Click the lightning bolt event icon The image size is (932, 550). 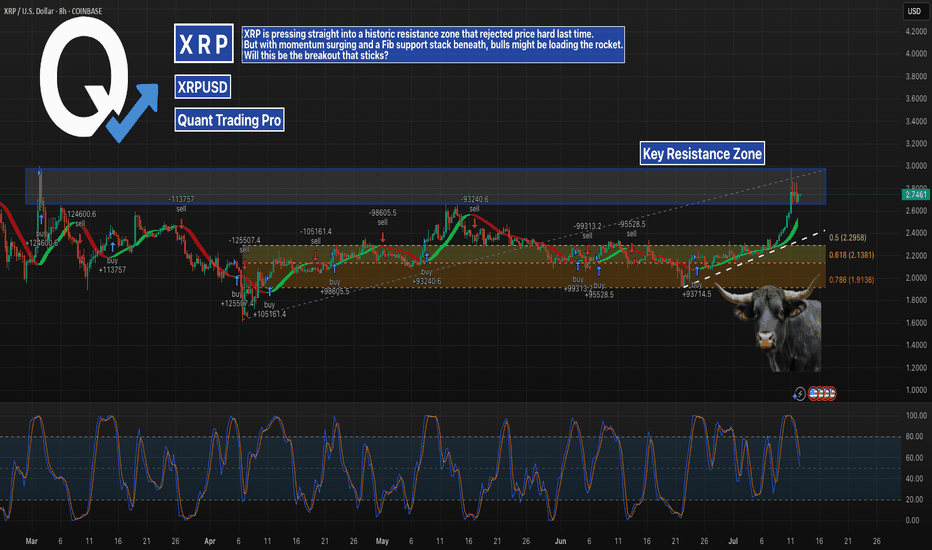(x=799, y=394)
